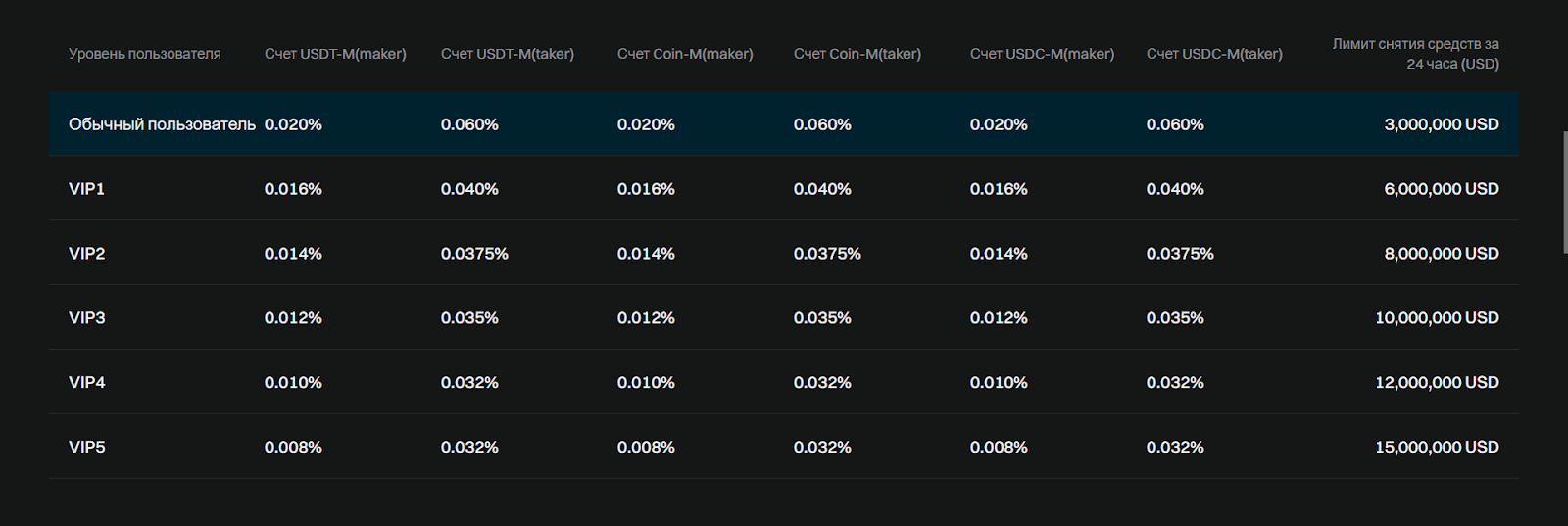
Task: Select the VIP5 level row label
Action: [86, 448]
